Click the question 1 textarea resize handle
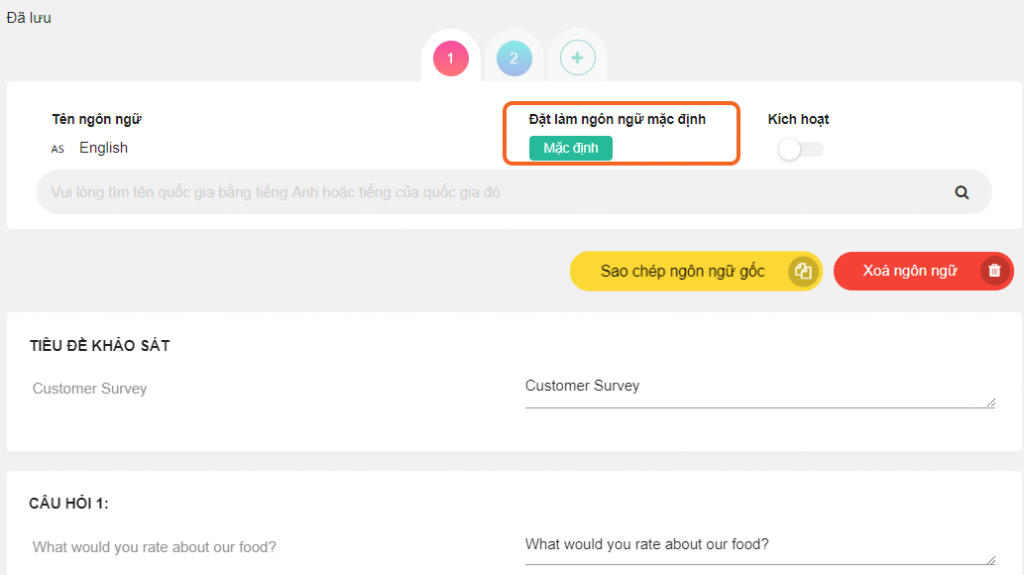Screen dimensions: 1024x575 991,560
